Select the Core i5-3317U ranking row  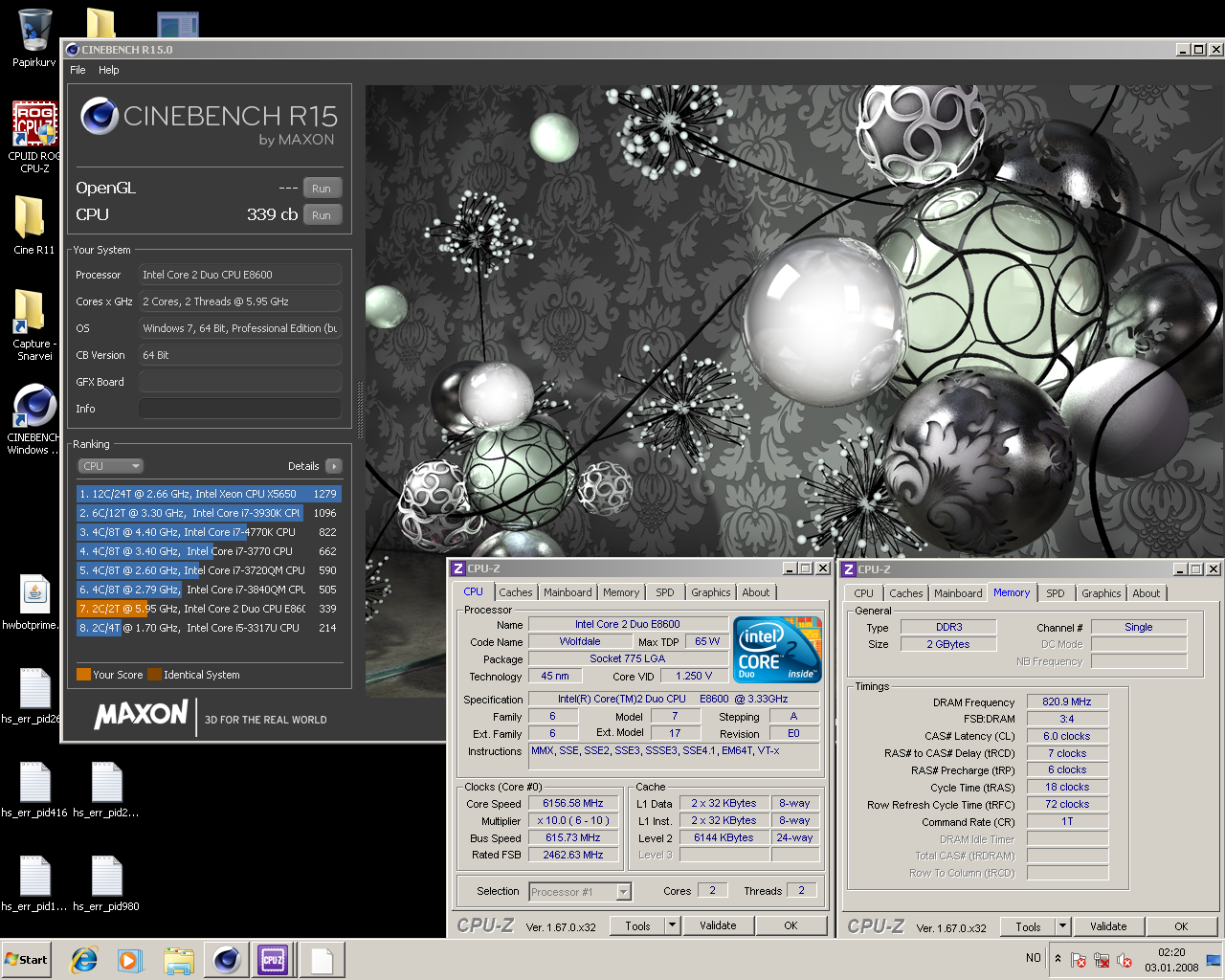[209, 628]
